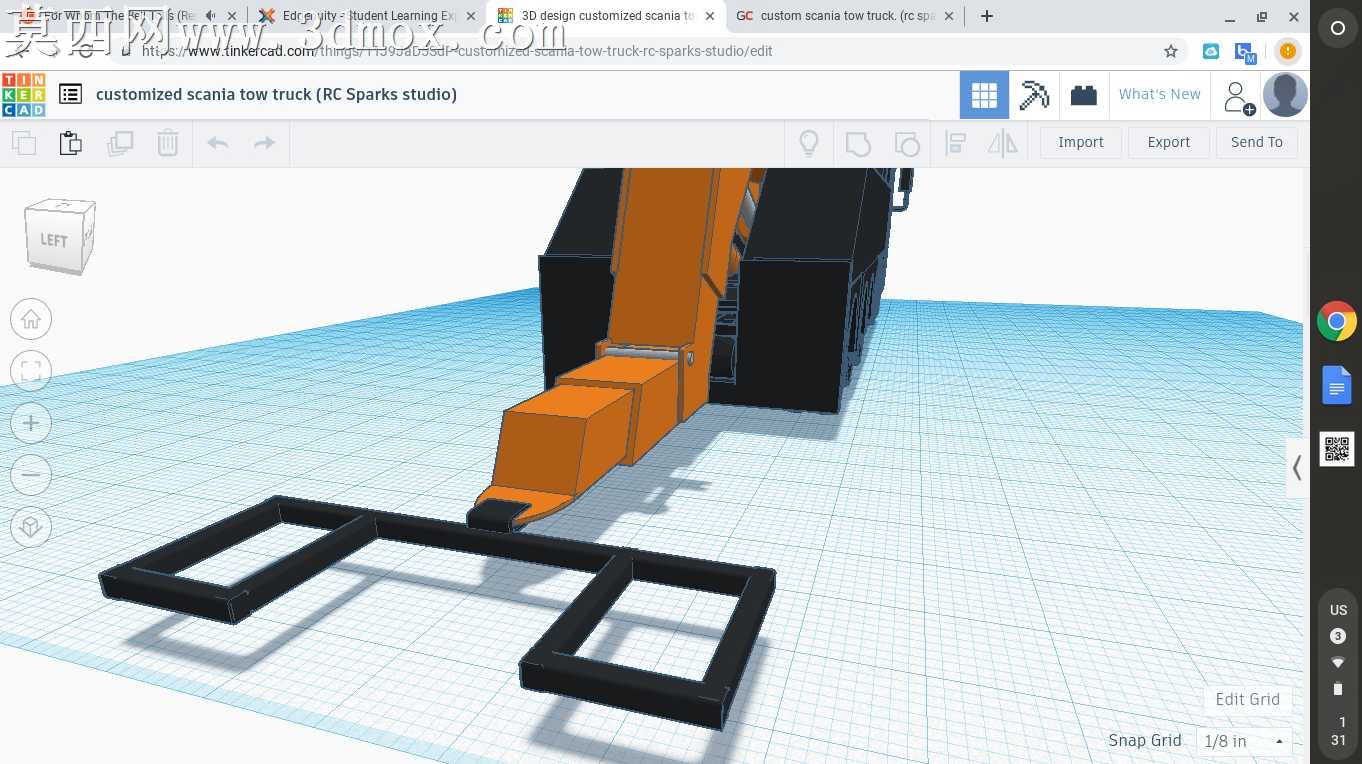Click the Edit Grid button
The width and height of the screenshot is (1362, 764).
tap(1247, 699)
